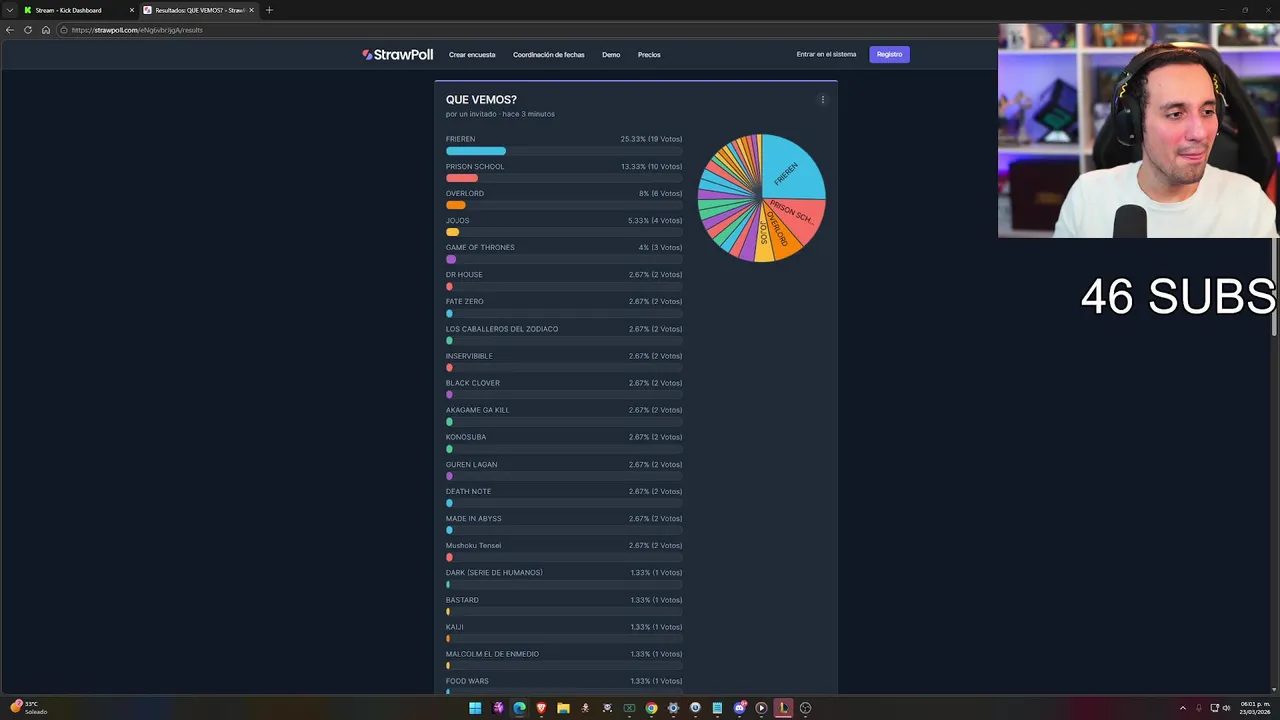1280x720 pixels.
Task: Show hidden system tray icons
Action: tap(1183, 708)
